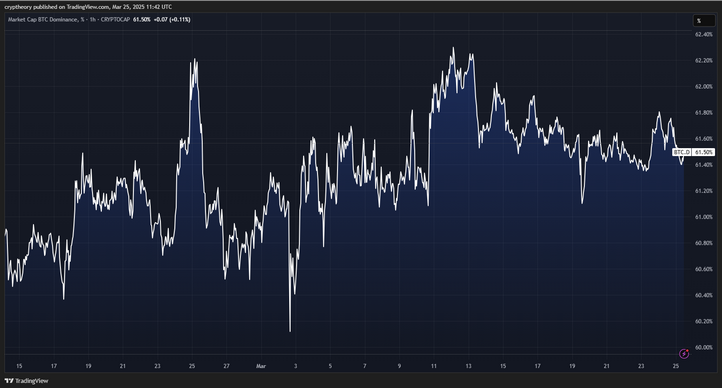The width and height of the screenshot is (722, 388).
Task: Click the 62.00% price axis label
Action: pyautogui.click(x=704, y=87)
